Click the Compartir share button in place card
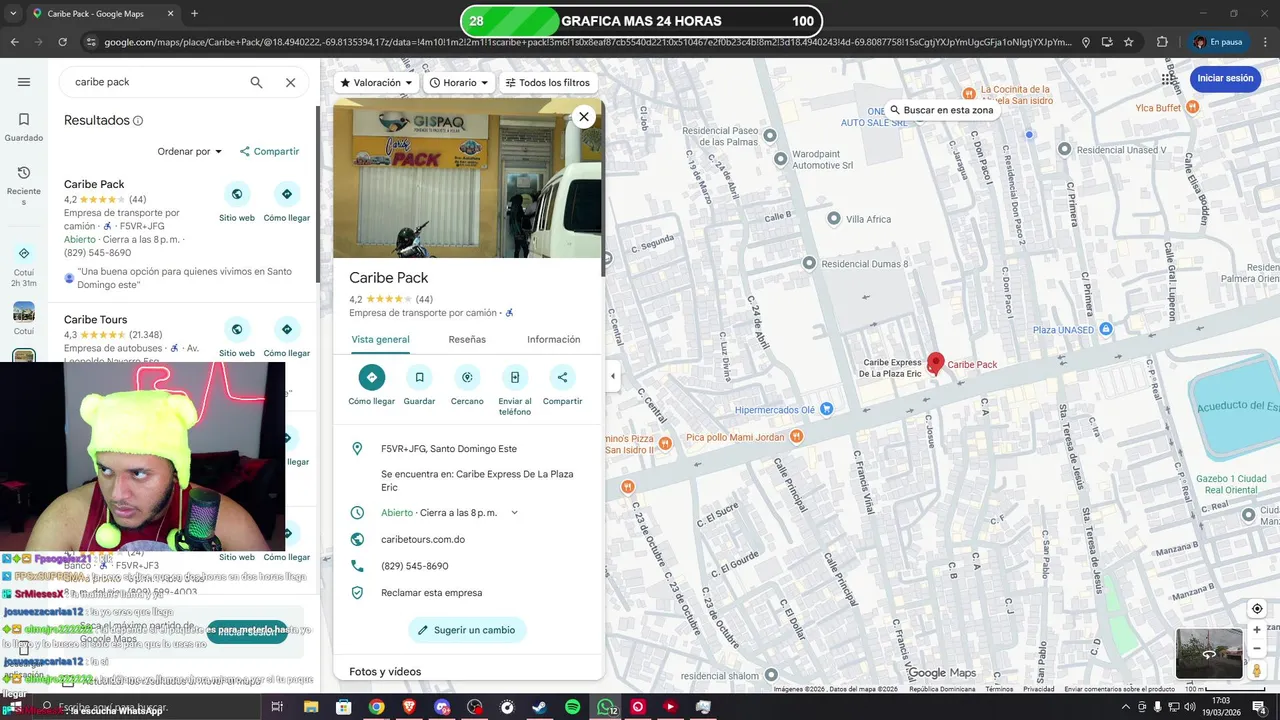Image resolution: width=1280 pixels, height=720 pixels. [x=562, y=385]
